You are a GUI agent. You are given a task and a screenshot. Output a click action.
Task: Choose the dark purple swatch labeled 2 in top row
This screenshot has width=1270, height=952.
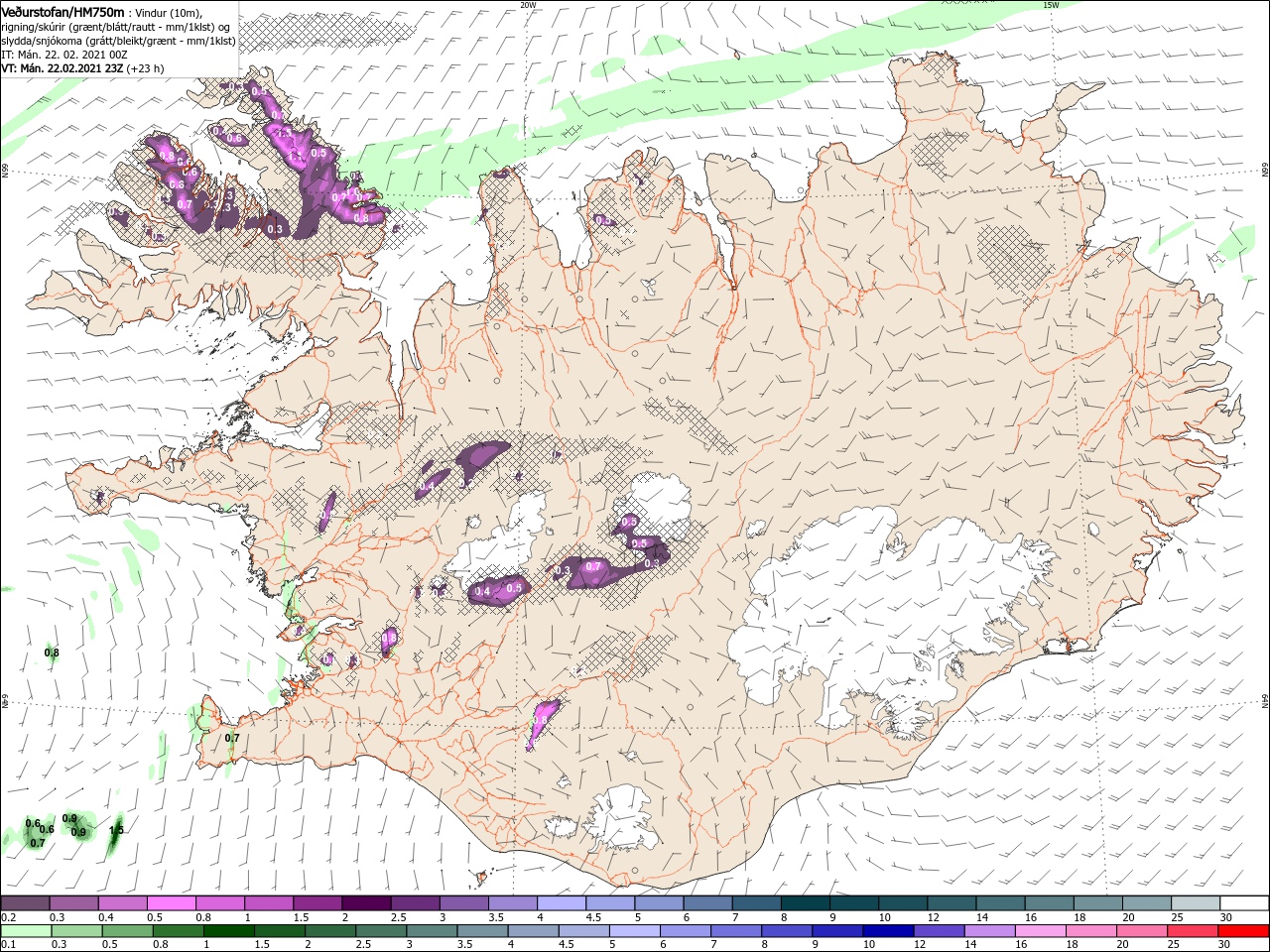click(x=366, y=903)
